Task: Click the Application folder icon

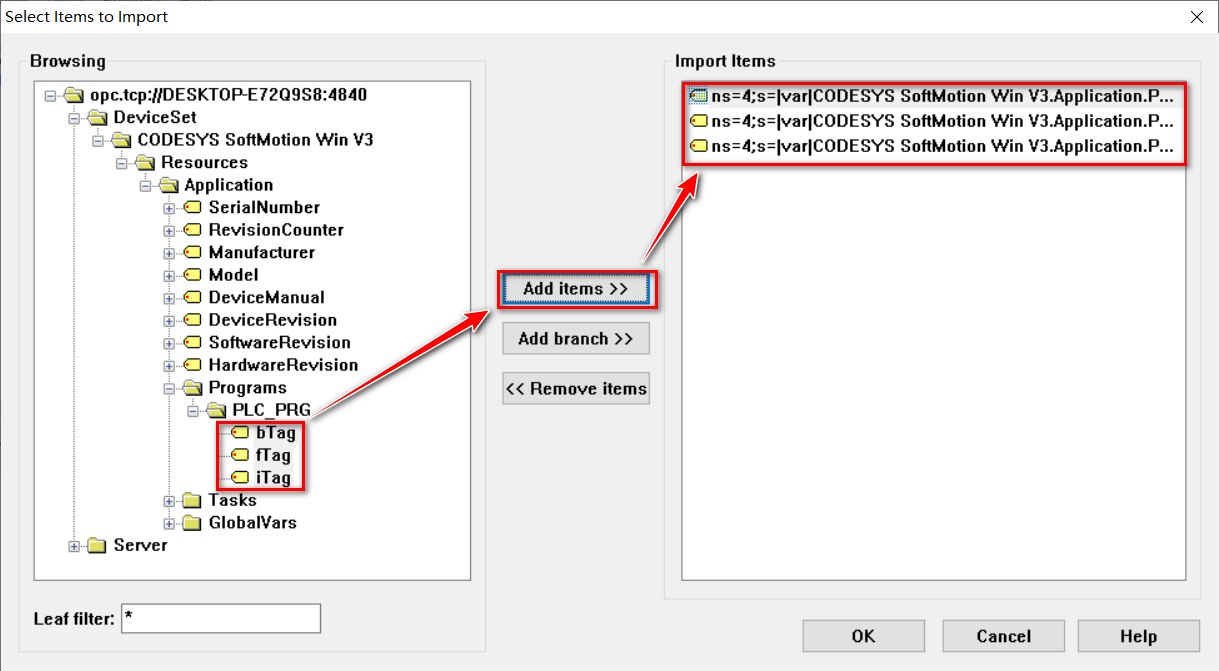Action: point(169,185)
